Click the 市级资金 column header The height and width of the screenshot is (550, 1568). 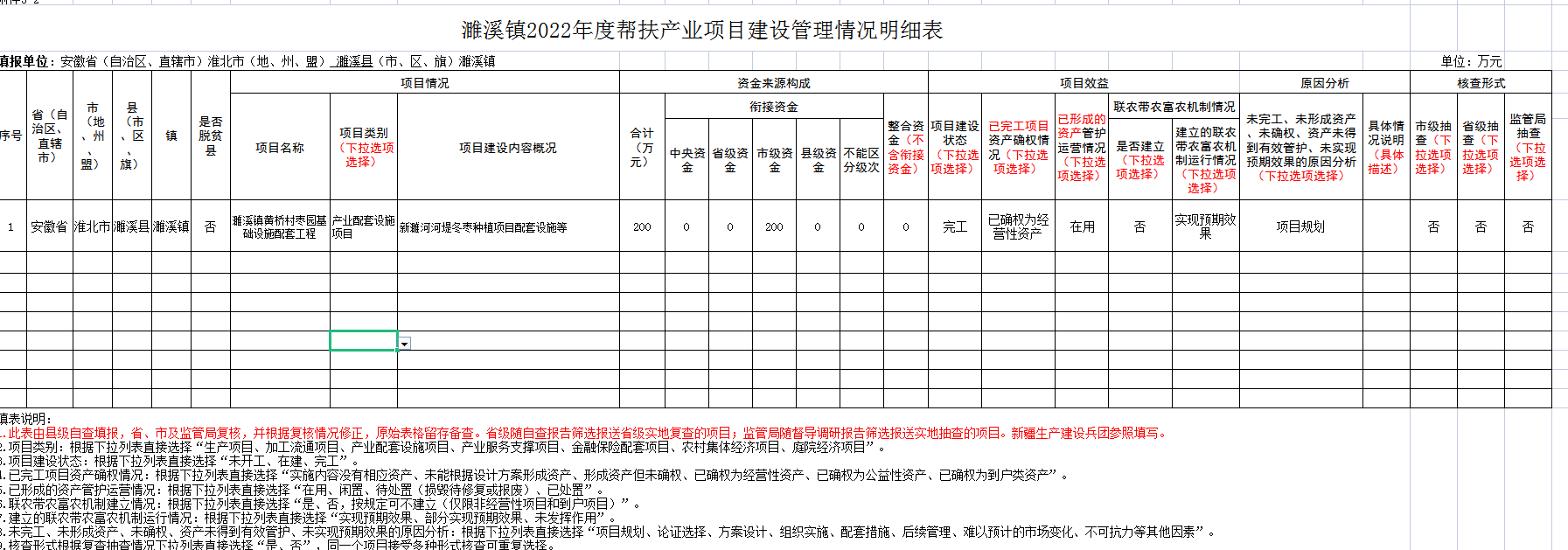pyautogui.click(x=775, y=160)
